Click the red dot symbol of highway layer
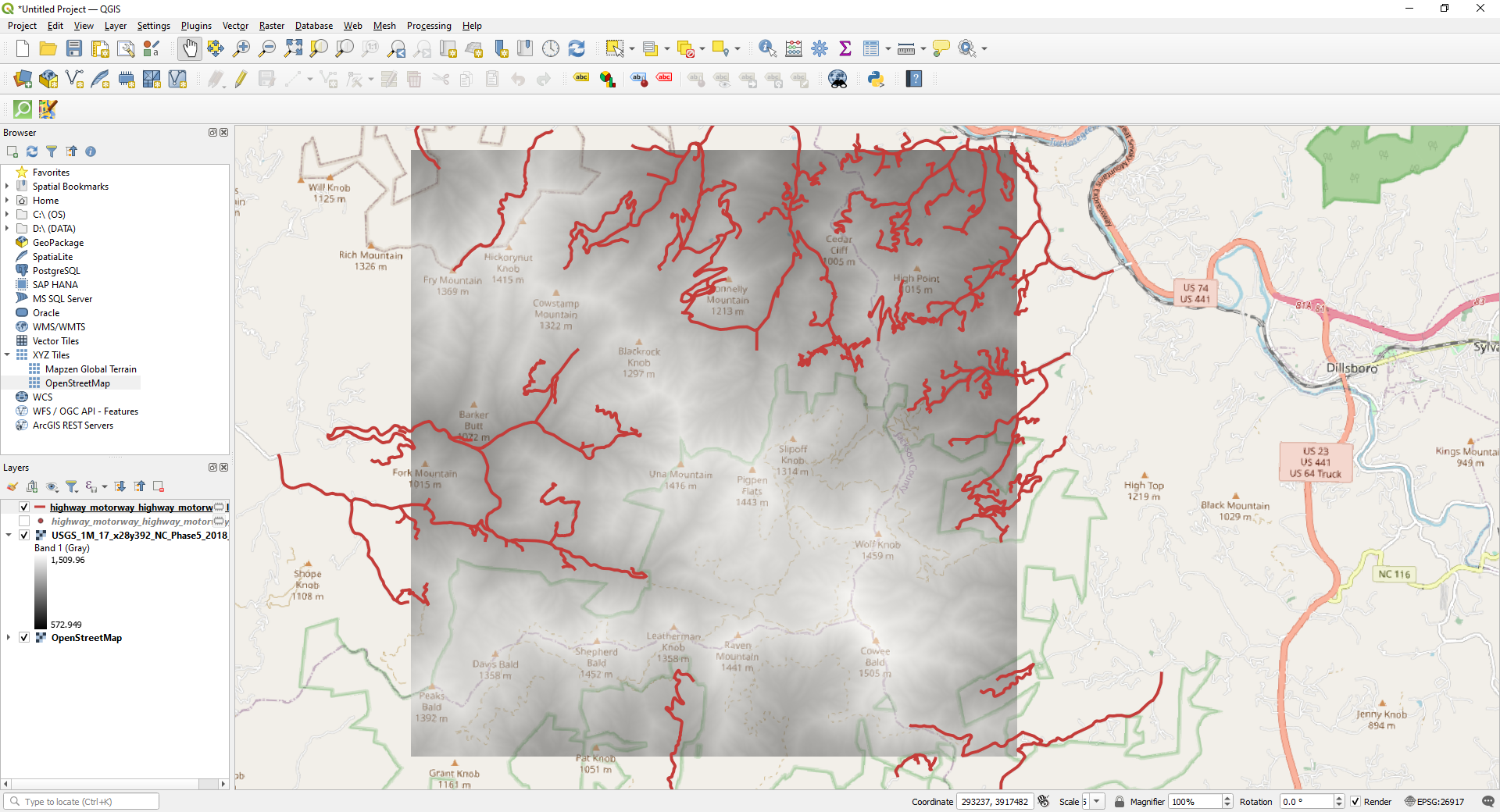The image size is (1500, 812). click(x=41, y=522)
